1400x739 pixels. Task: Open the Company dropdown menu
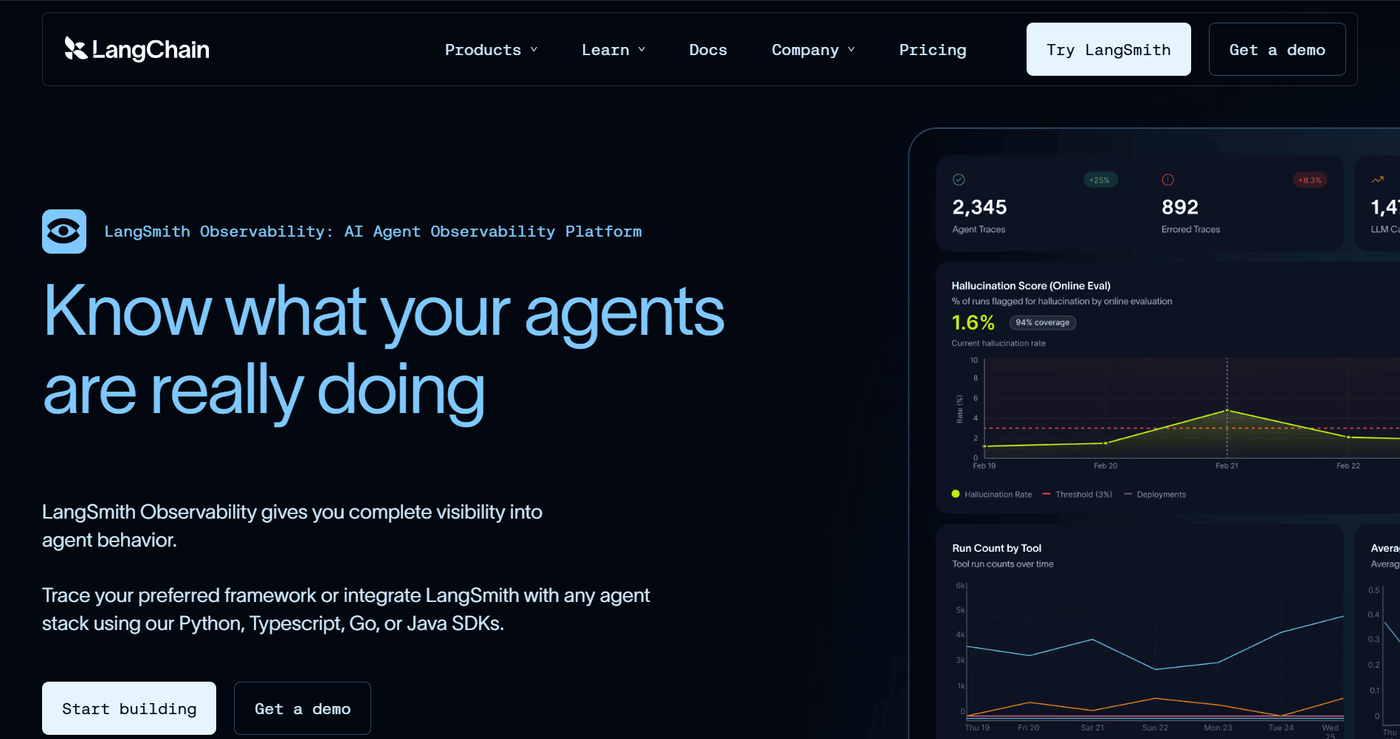(813, 50)
